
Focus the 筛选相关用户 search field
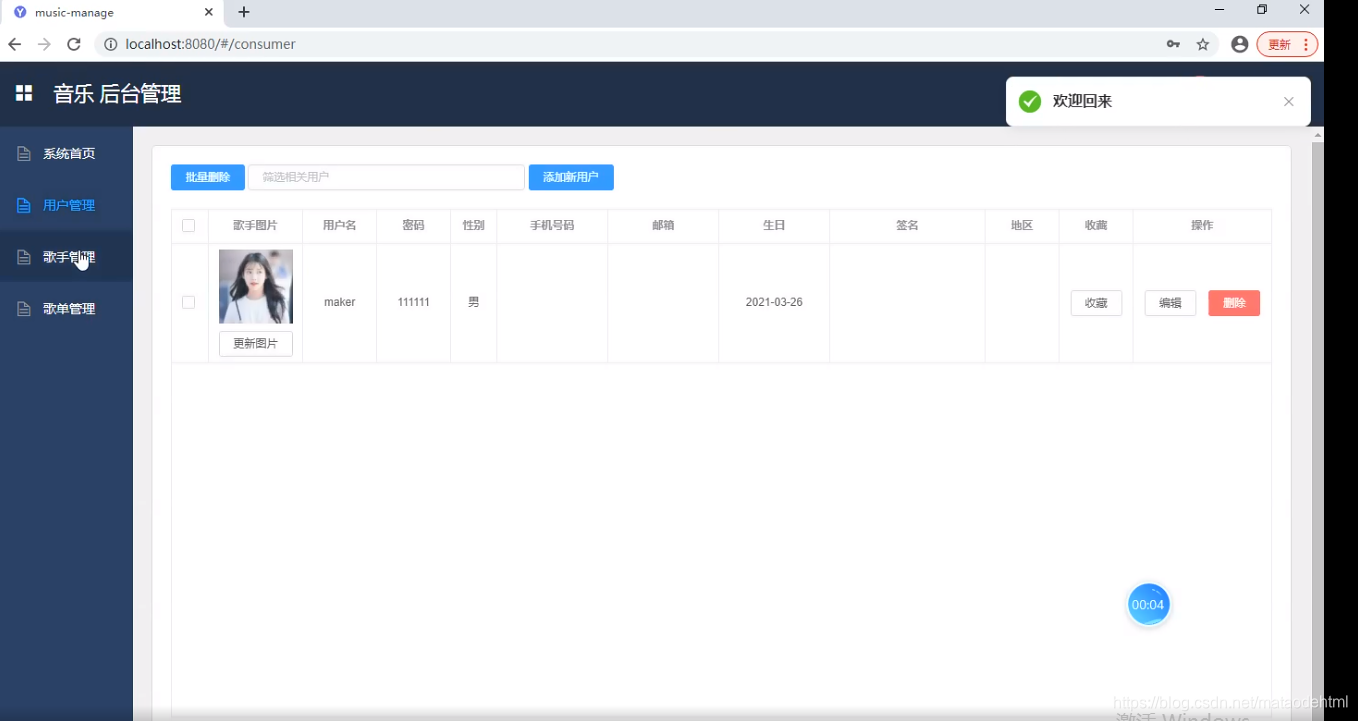click(386, 177)
